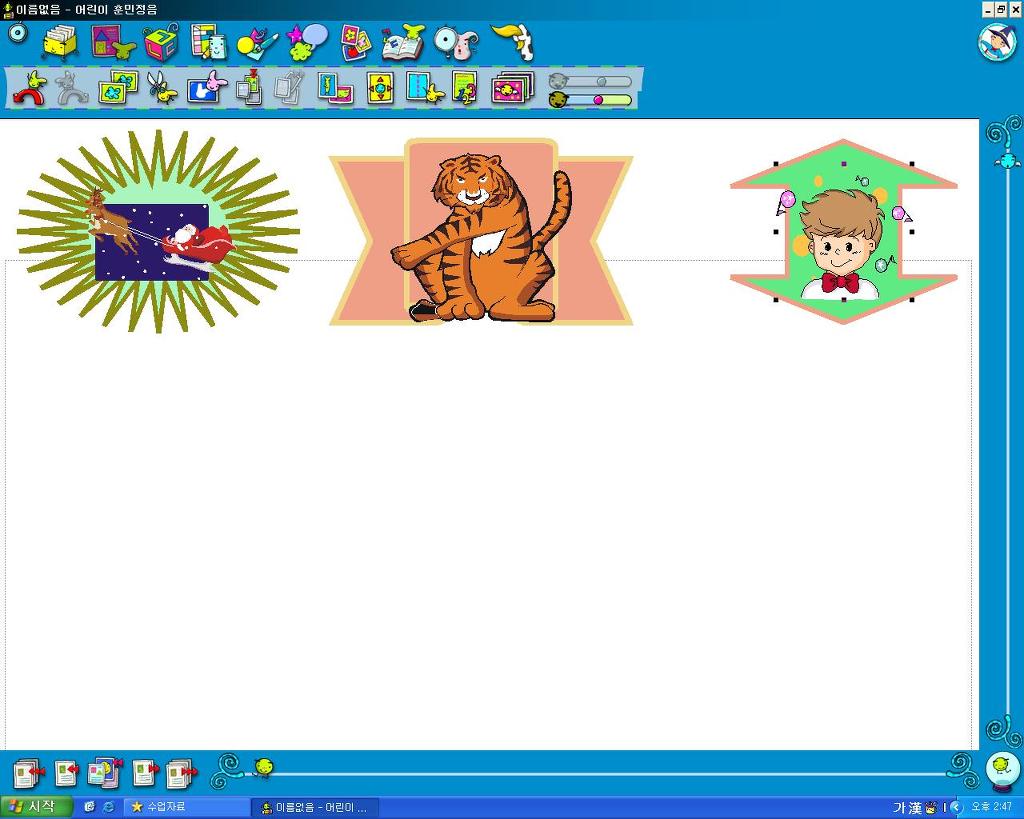Image resolution: width=1024 pixels, height=819 pixels.
Task: Select the toy letter block icon
Action: tap(161, 43)
